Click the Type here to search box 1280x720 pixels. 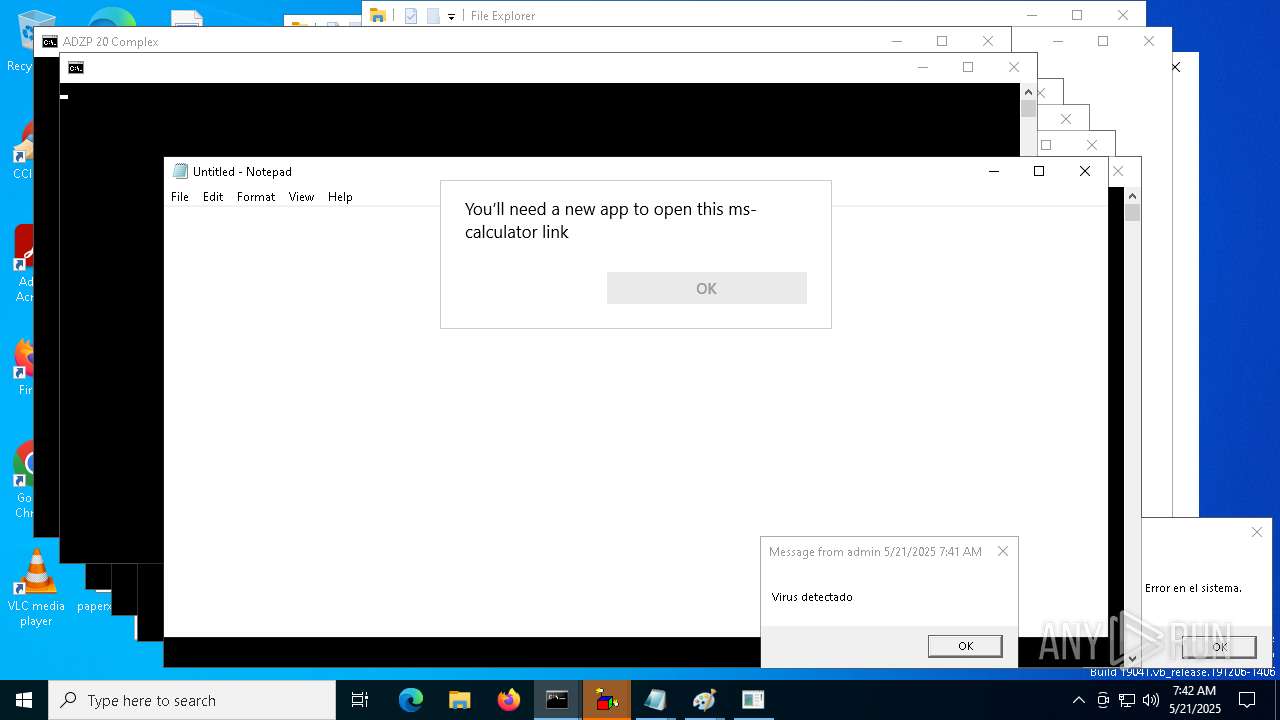pos(192,700)
